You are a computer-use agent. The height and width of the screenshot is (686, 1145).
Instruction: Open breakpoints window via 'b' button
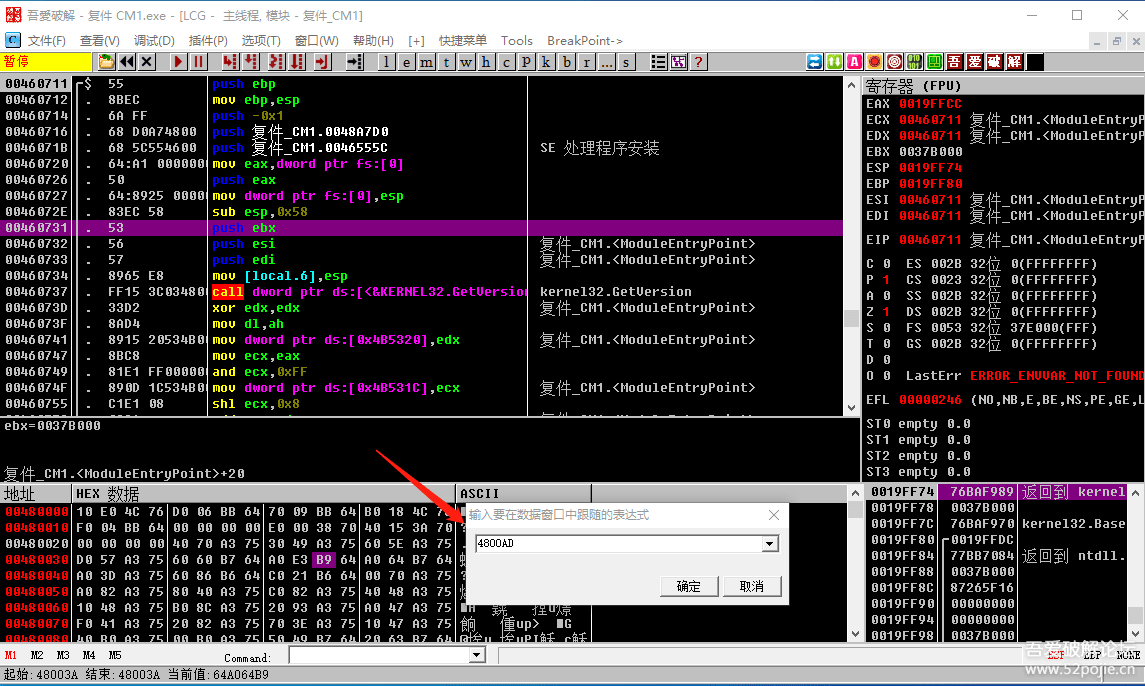[567, 62]
